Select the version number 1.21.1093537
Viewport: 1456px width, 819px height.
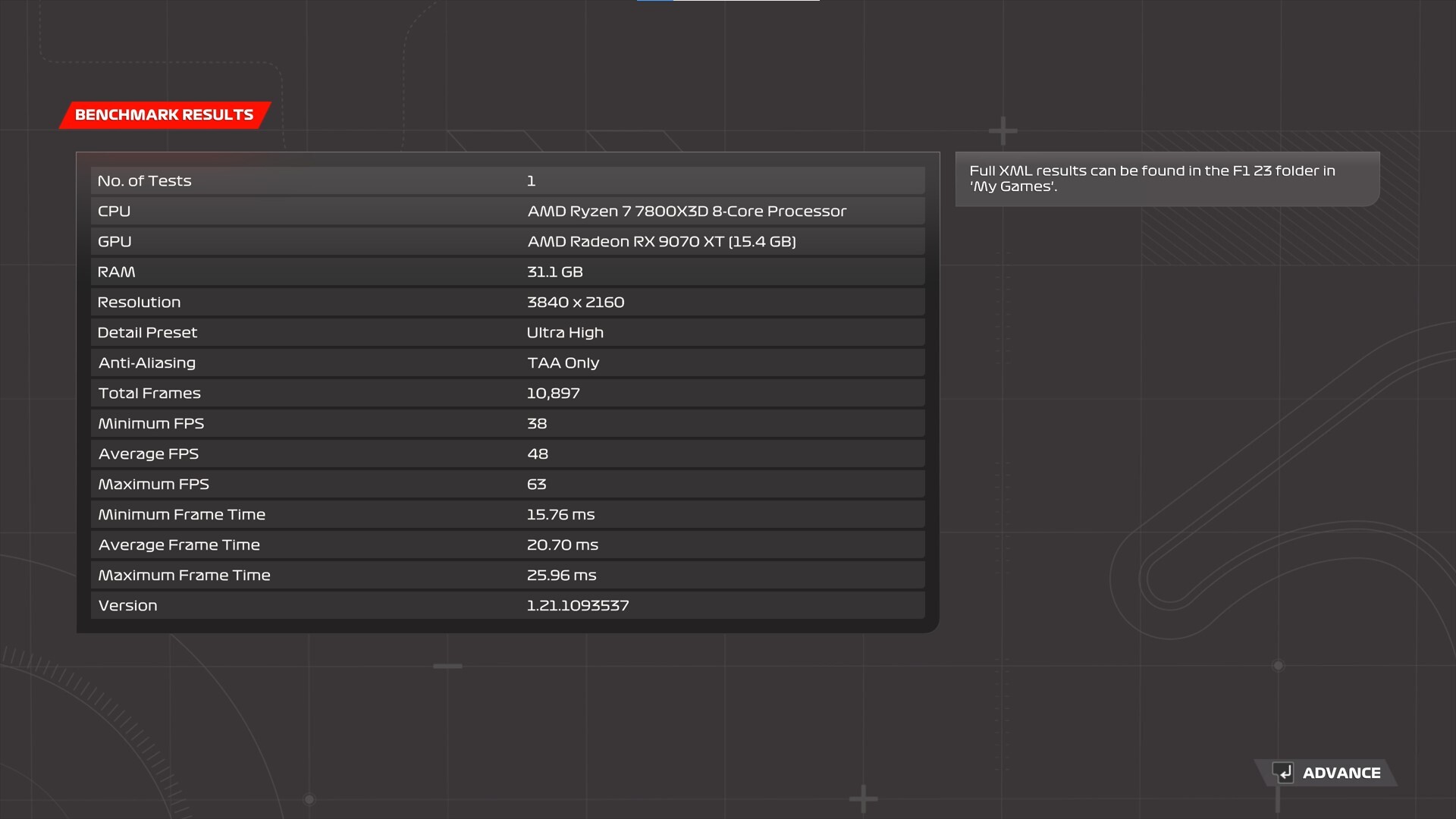click(578, 606)
